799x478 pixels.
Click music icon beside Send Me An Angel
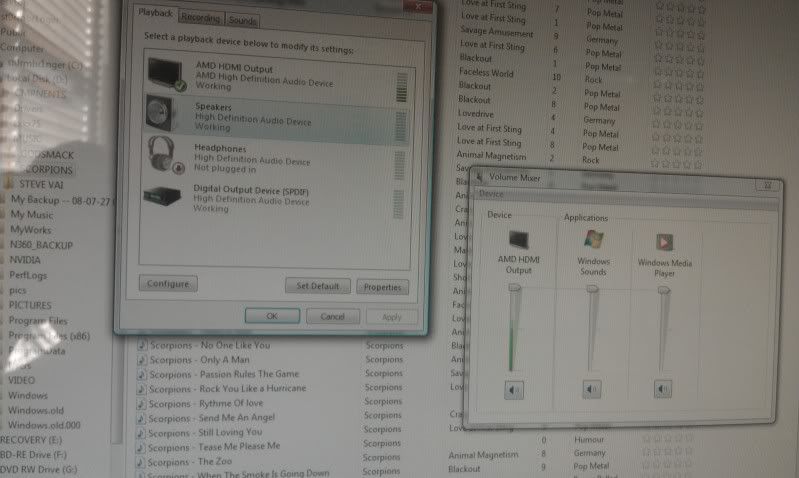141,419
